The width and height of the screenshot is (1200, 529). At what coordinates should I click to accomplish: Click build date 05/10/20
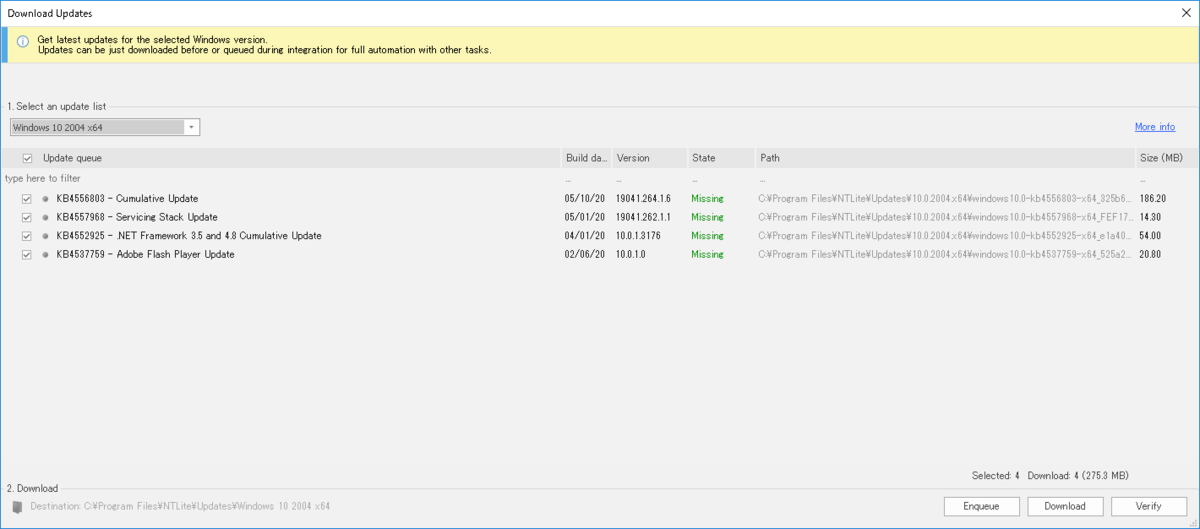pyautogui.click(x=584, y=199)
